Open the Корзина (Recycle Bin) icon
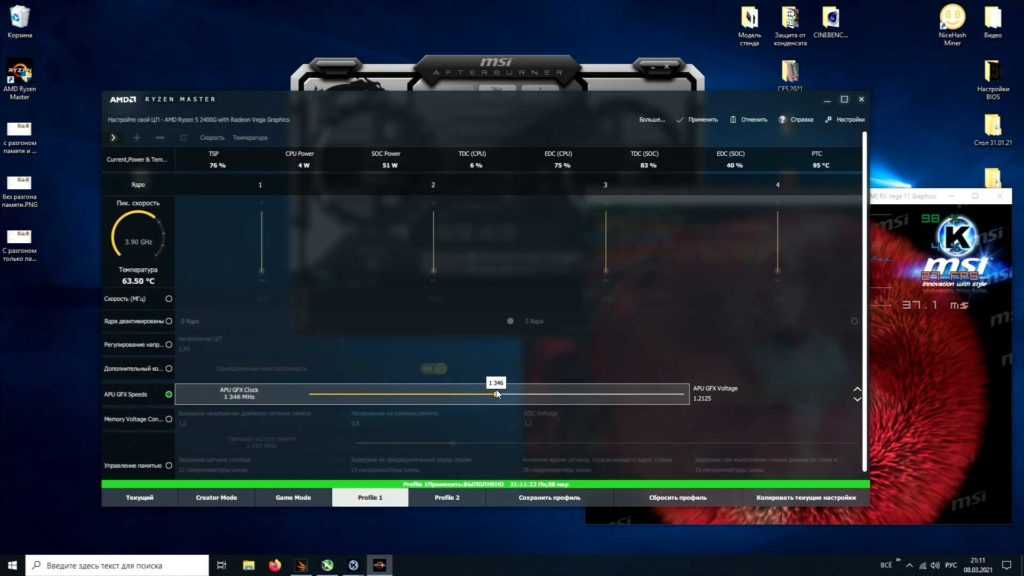The width and height of the screenshot is (1024, 576). coord(19,17)
